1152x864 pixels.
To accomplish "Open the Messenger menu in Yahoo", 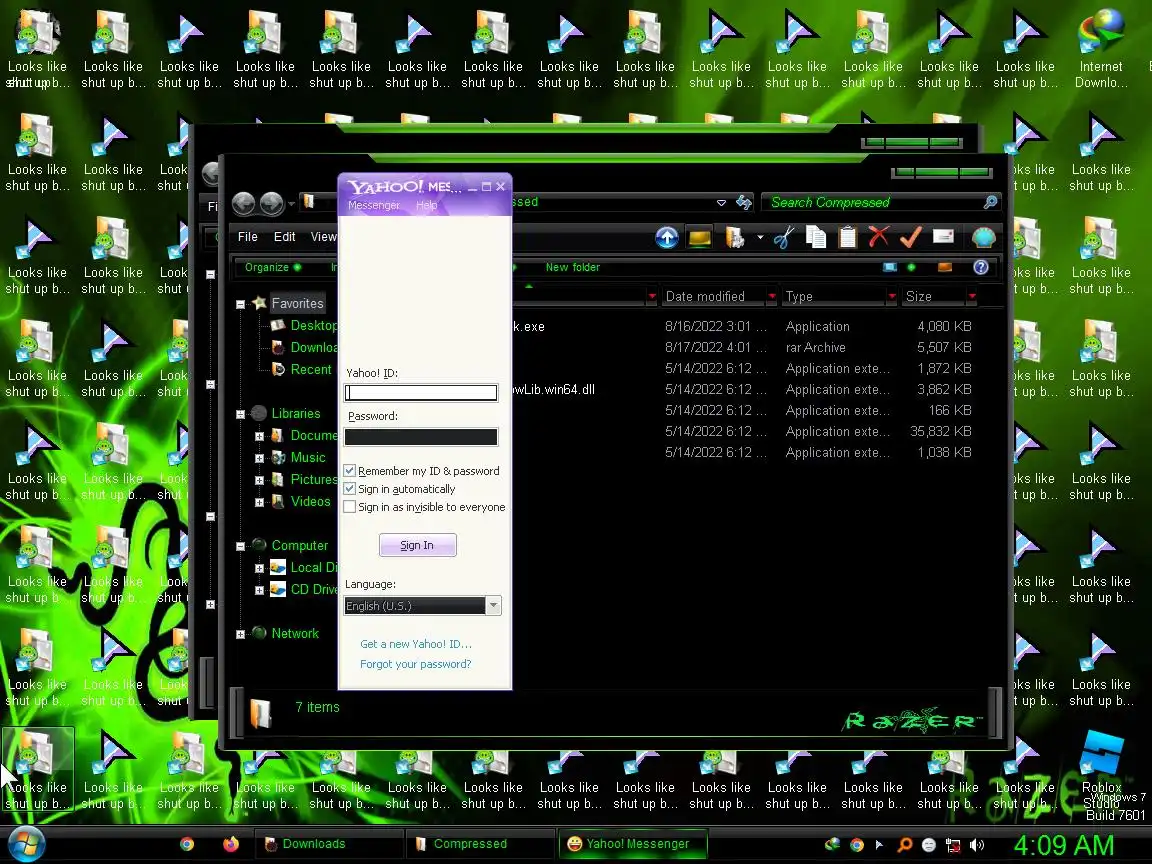I will (373, 205).
